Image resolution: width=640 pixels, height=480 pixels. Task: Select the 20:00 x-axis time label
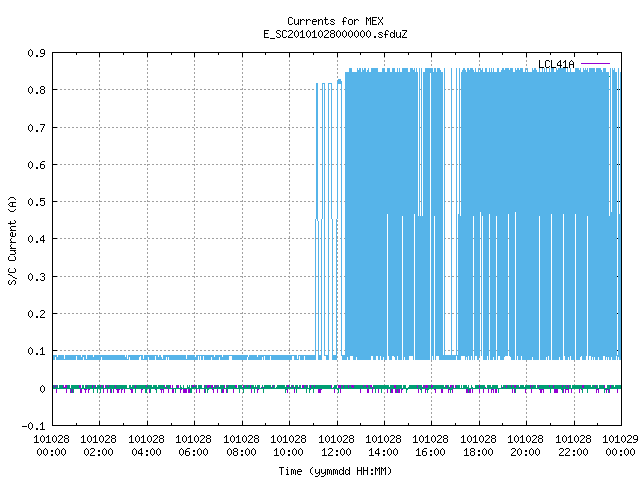point(525,452)
